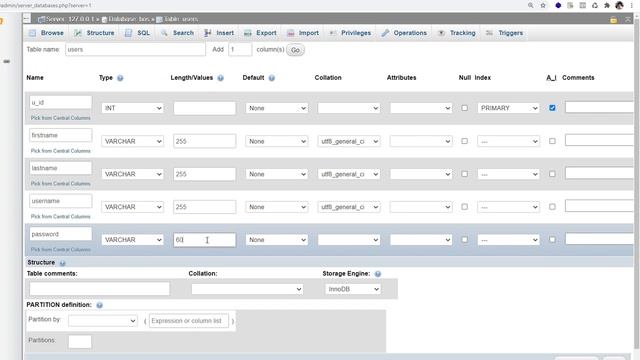Open Collation dropdown for password
The width and height of the screenshot is (640, 360).
click(x=349, y=240)
